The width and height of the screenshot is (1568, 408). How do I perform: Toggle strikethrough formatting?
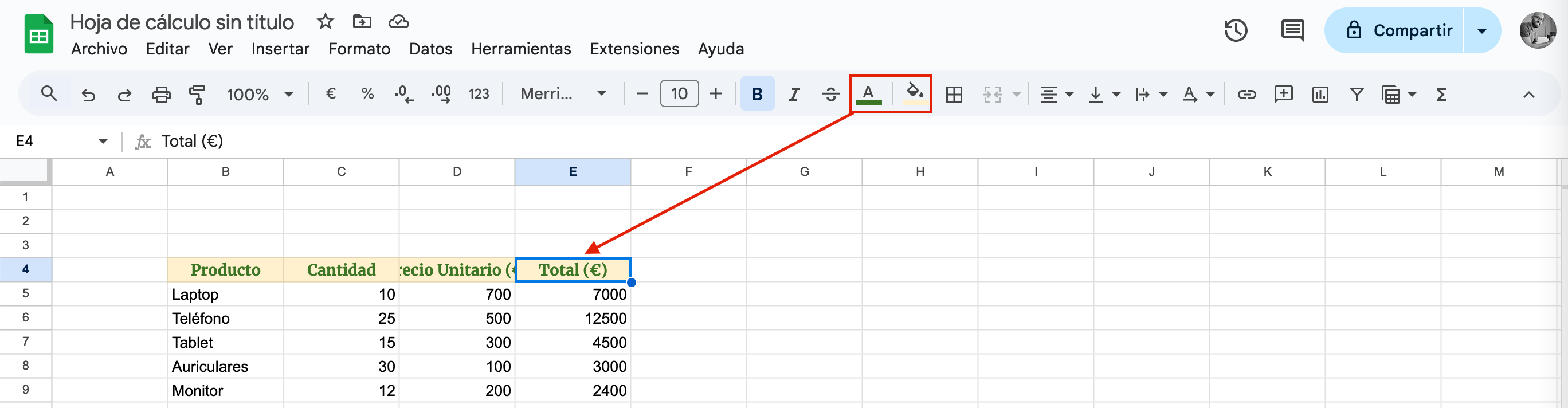pos(830,95)
